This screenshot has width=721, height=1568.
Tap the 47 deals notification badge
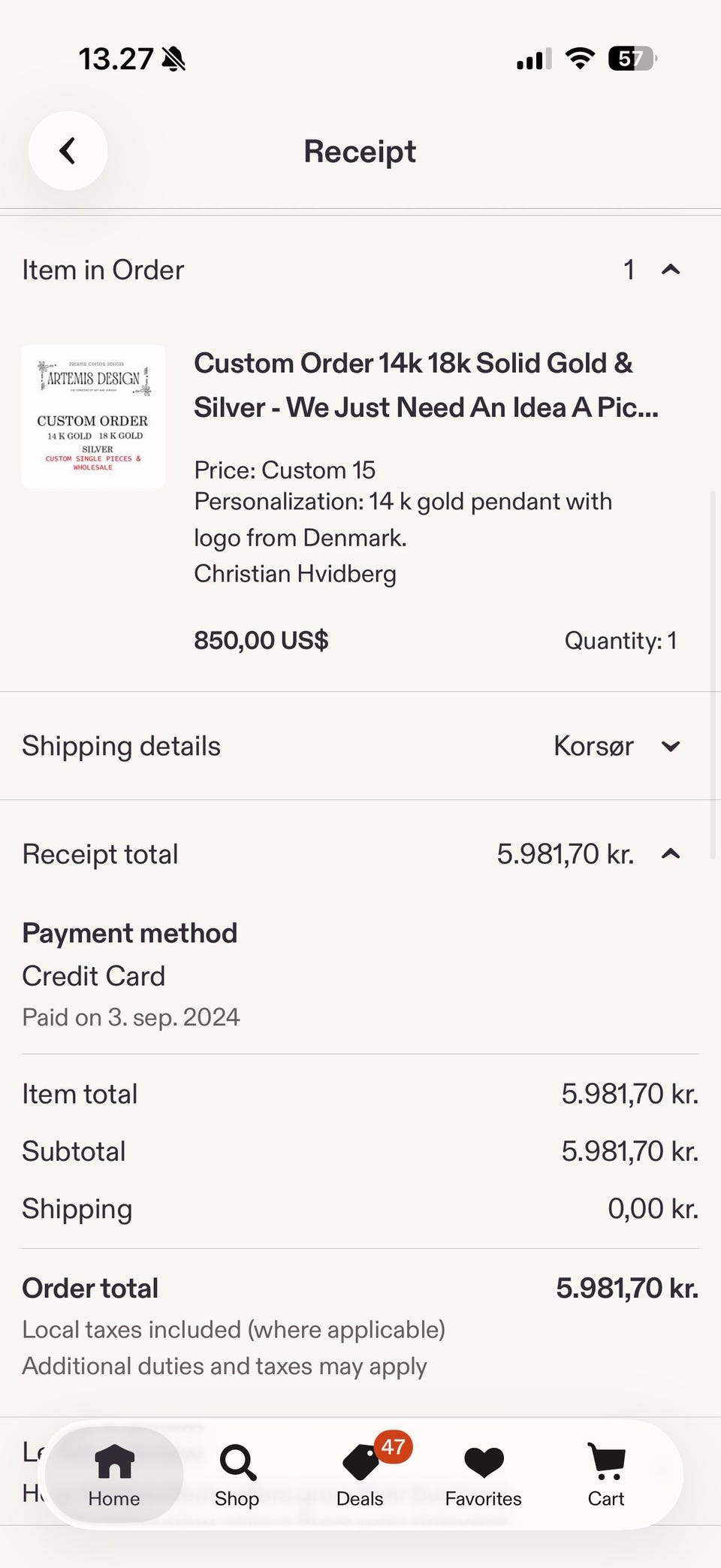pyautogui.click(x=394, y=1446)
